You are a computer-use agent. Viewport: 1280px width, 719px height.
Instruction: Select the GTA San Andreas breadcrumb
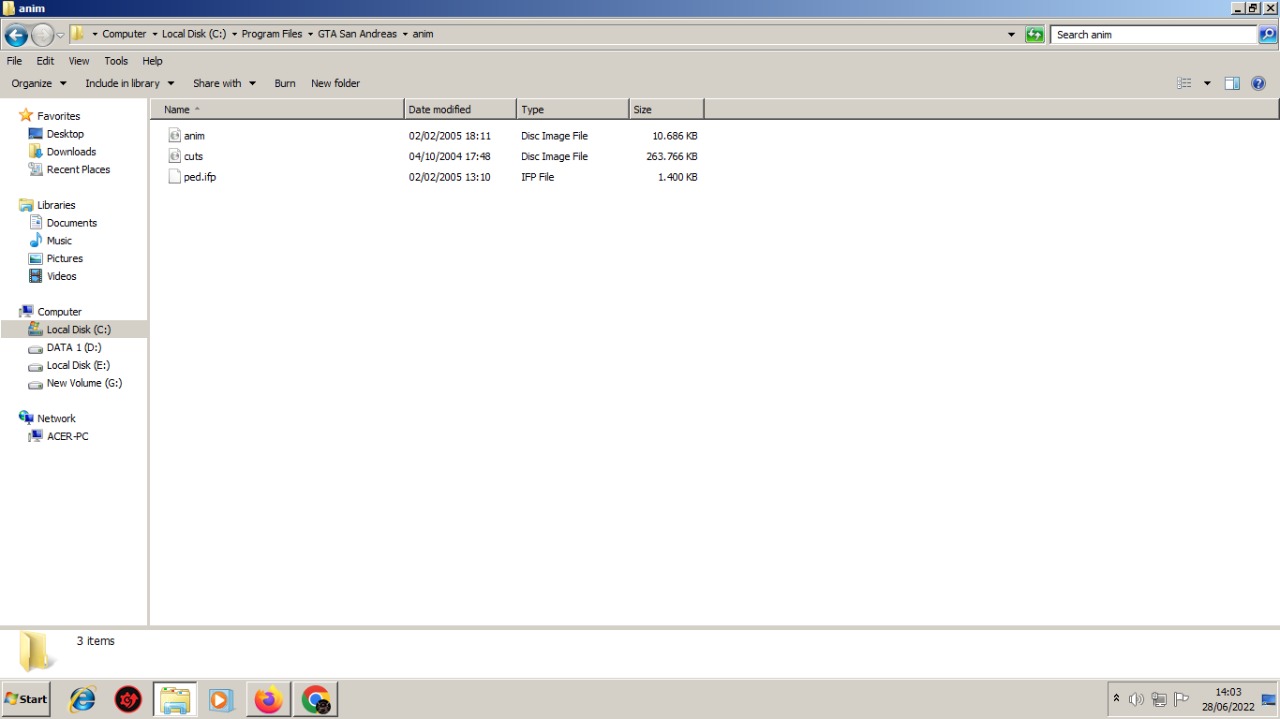click(357, 34)
